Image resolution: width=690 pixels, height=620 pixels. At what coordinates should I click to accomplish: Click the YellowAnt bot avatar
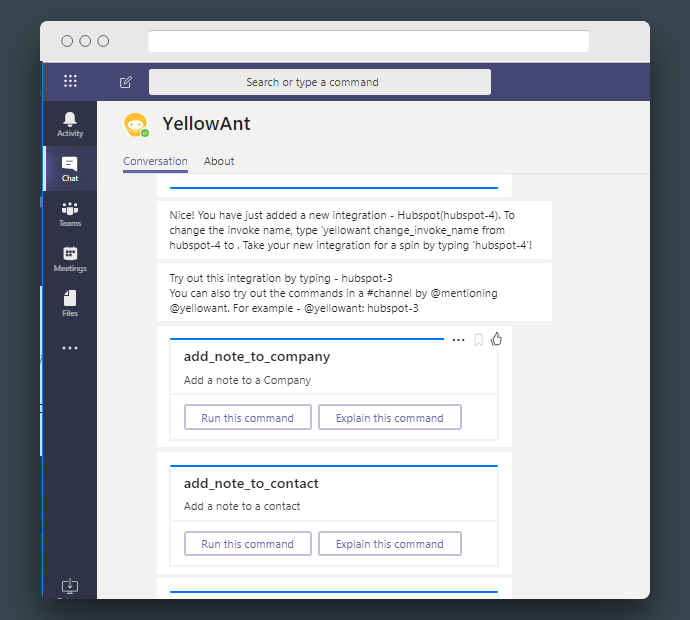tap(136, 125)
